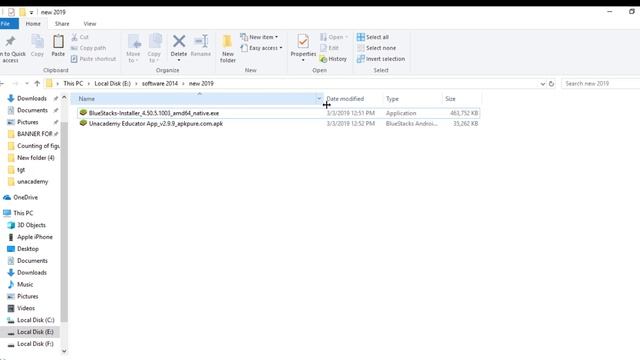Select the Unacademy Educator App apk file
The height and width of the screenshot is (360, 640).
click(x=278, y=124)
